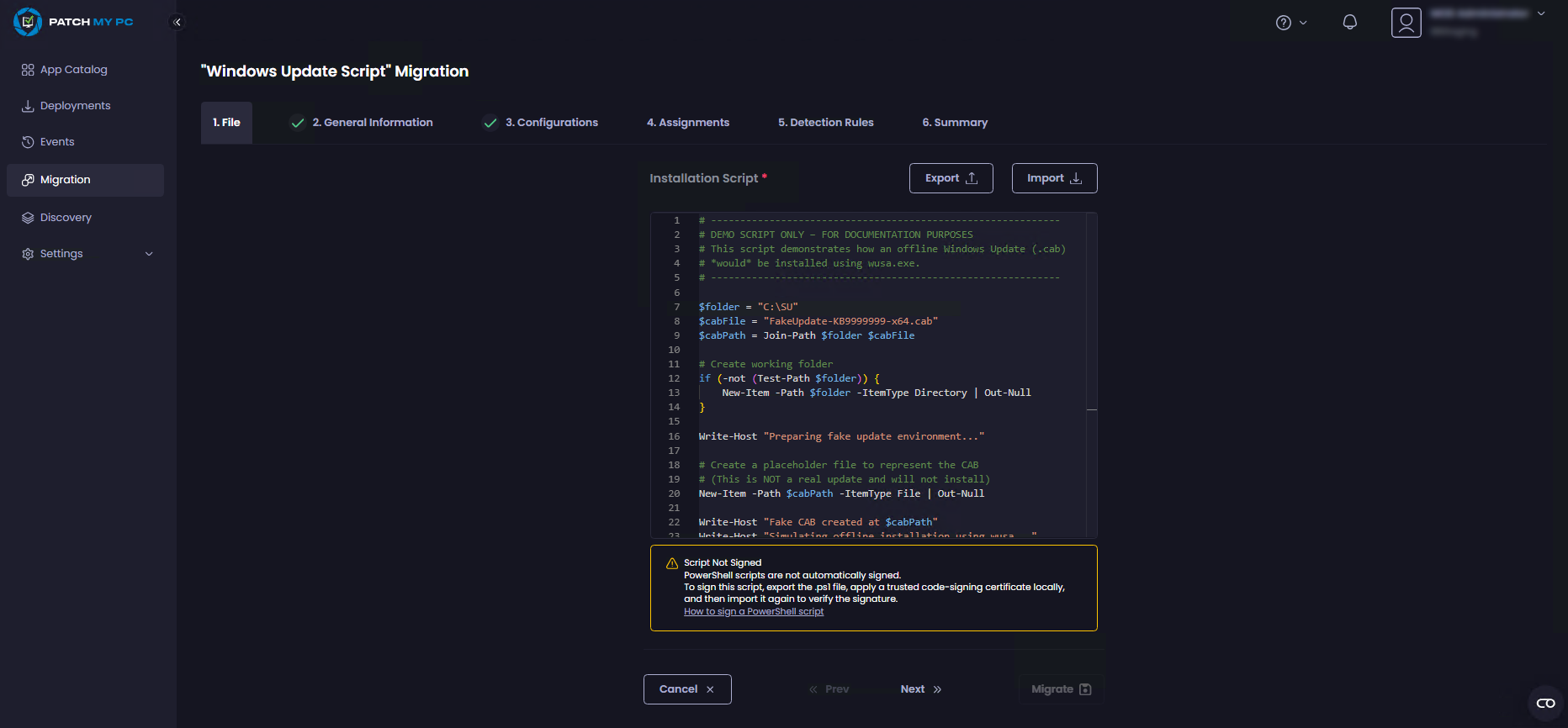Expand the account dropdown chevron

pos(1541,13)
